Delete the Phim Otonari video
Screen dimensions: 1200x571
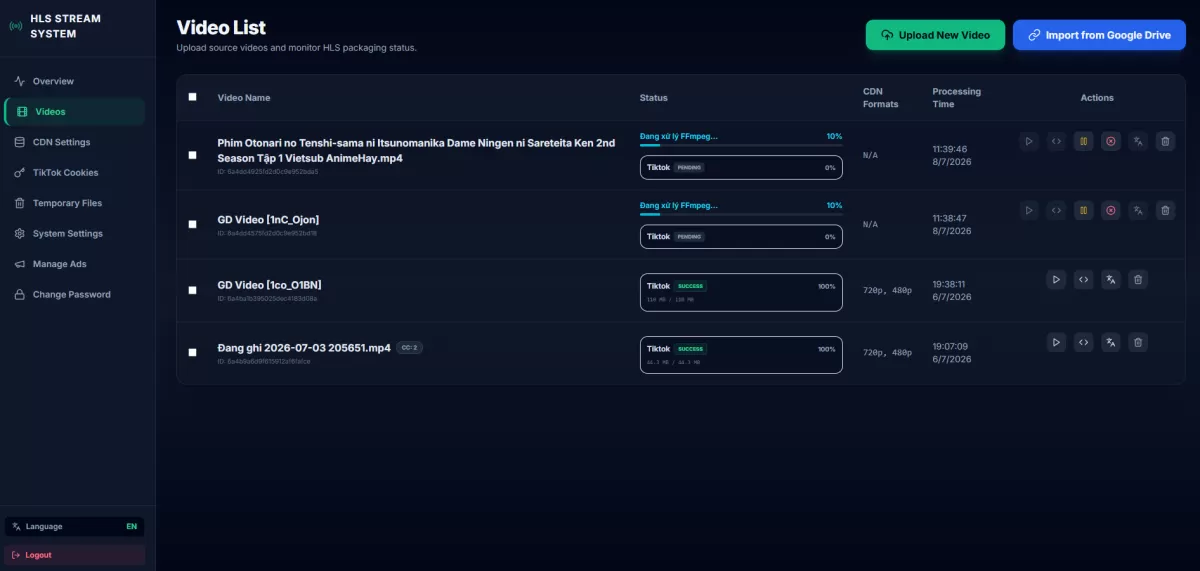pyautogui.click(x=1165, y=142)
